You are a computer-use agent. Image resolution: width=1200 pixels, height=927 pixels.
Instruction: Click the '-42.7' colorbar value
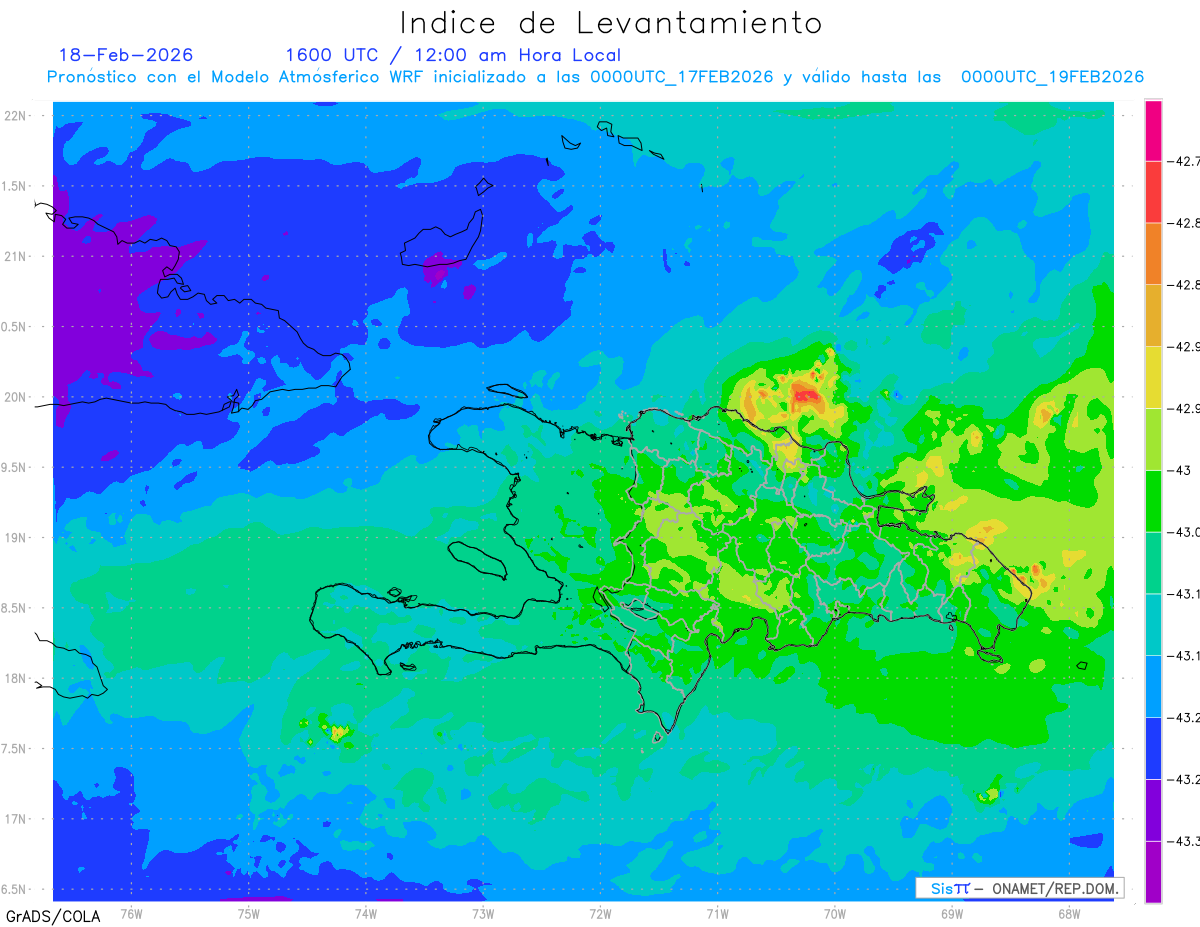(x=1182, y=161)
